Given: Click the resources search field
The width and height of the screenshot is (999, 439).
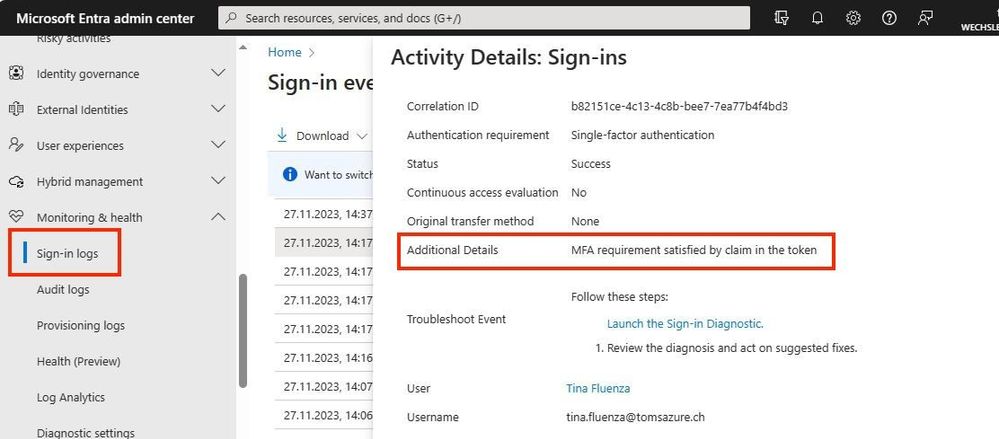Looking at the screenshot, I should [x=484, y=18].
